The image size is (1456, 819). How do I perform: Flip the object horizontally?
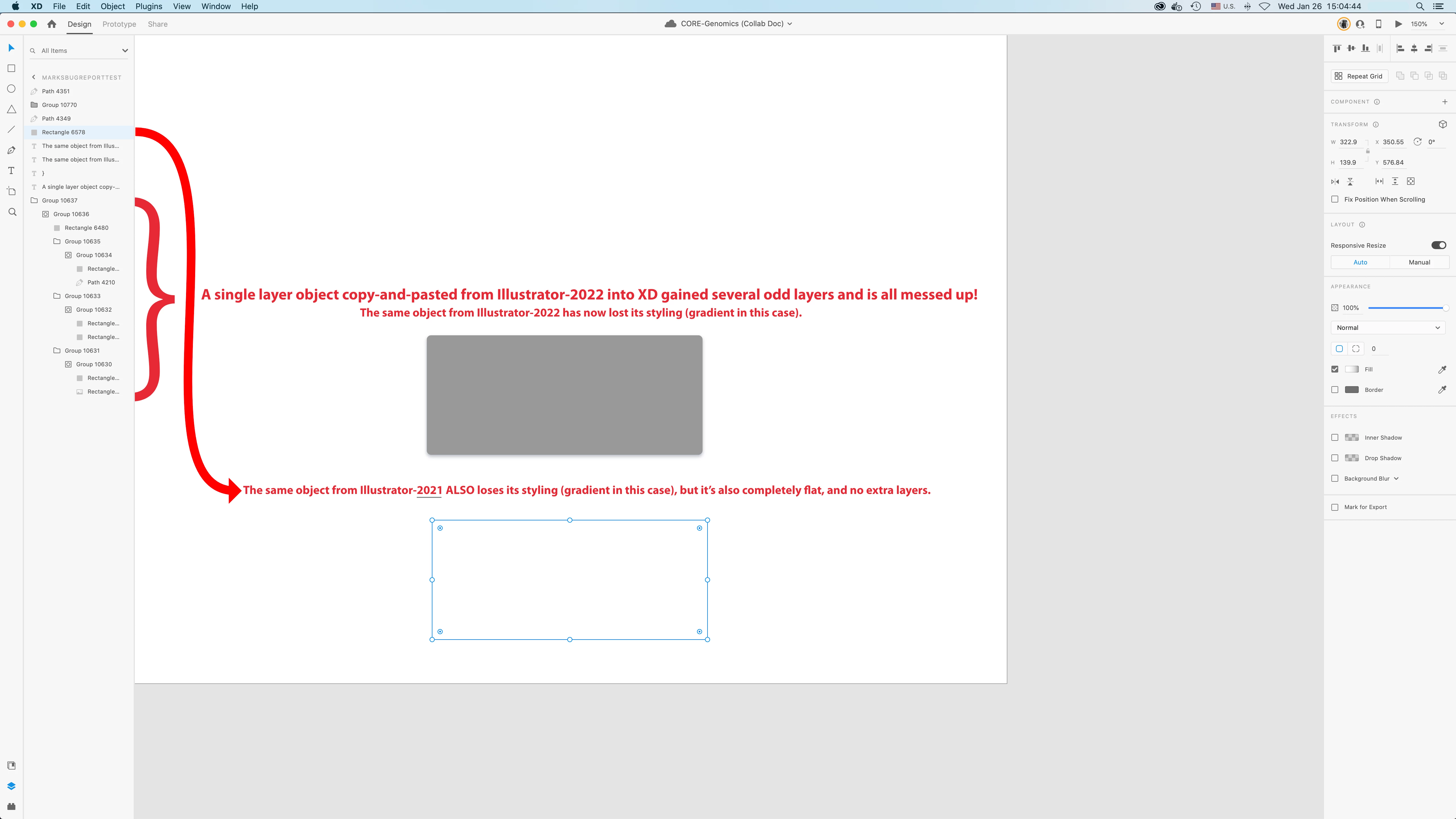[1335, 181]
